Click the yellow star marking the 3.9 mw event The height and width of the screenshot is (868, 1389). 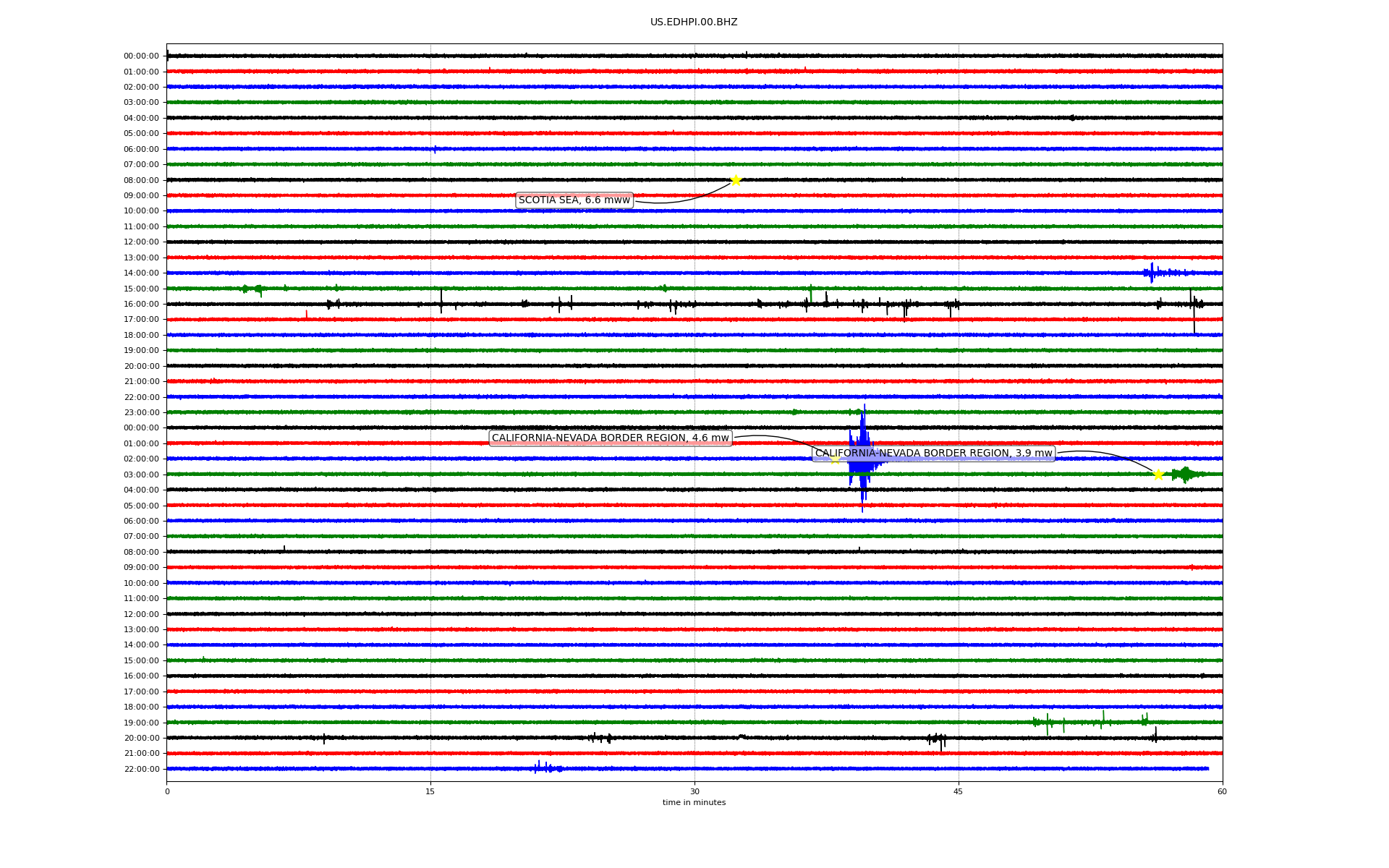point(1158,475)
